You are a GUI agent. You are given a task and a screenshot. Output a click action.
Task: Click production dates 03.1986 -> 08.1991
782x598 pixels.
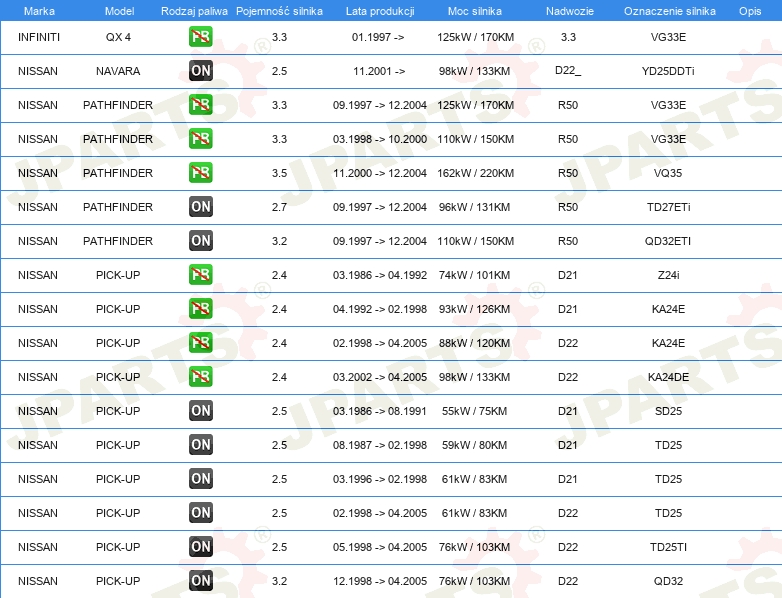tap(380, 411)
